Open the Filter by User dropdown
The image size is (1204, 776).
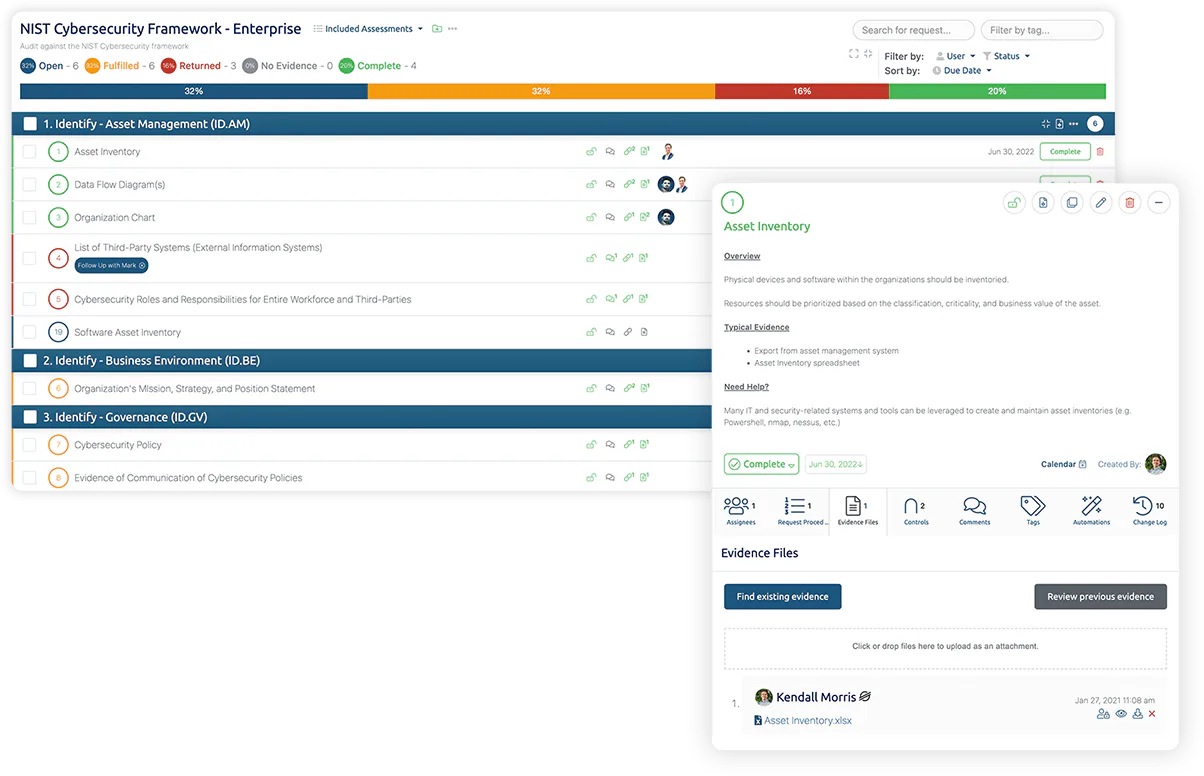coord(955,56)
